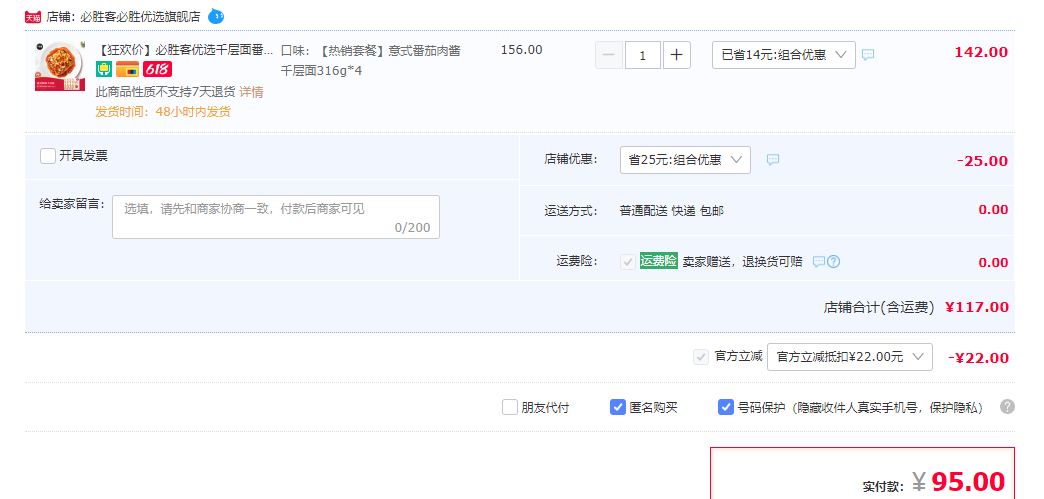Click the Tmall store logo icon
The height and width of the screenshot is (499, 1044).
(x=33, y=17)
